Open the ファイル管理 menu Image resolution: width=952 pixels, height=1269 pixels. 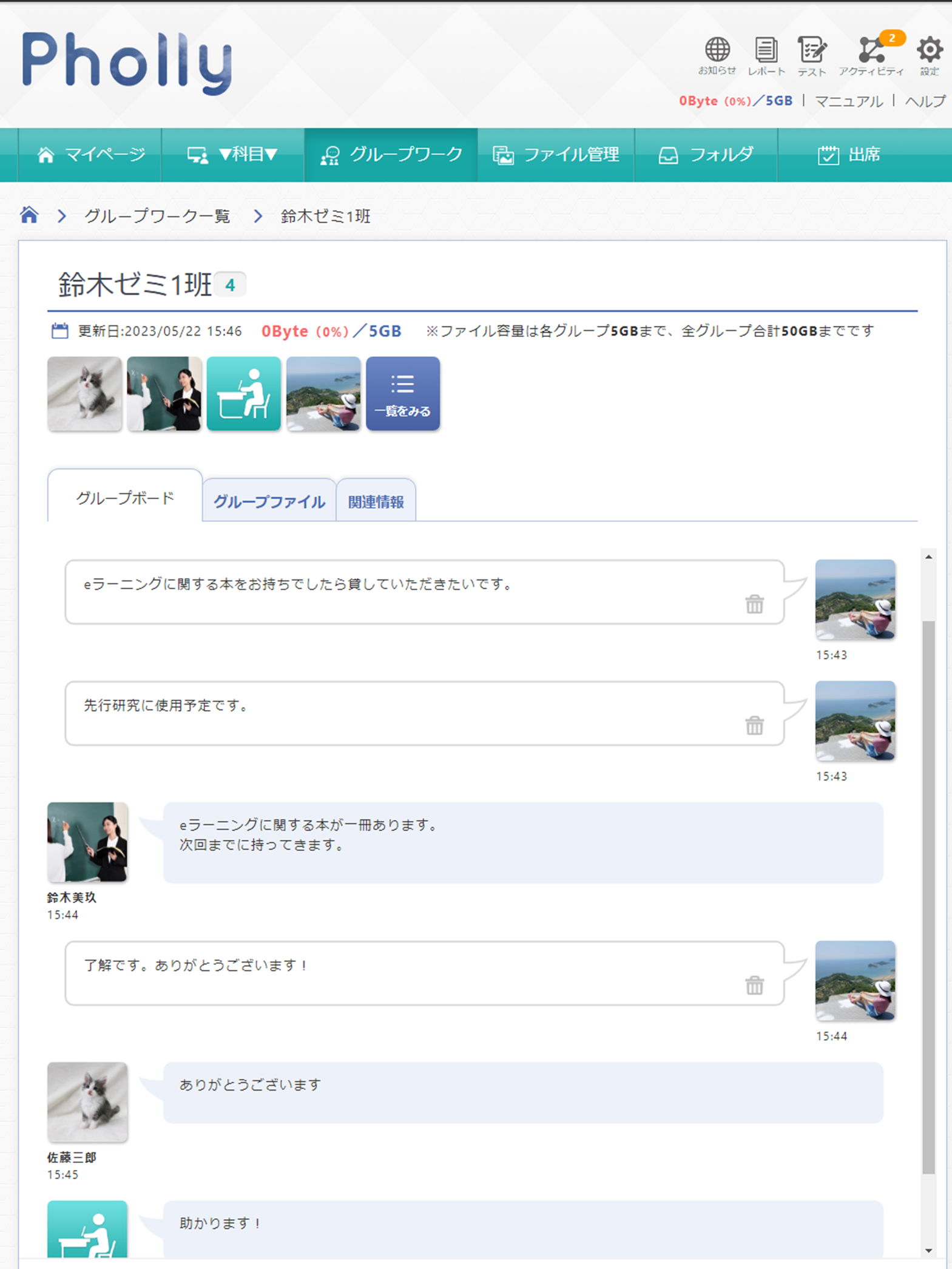point(556,155)
